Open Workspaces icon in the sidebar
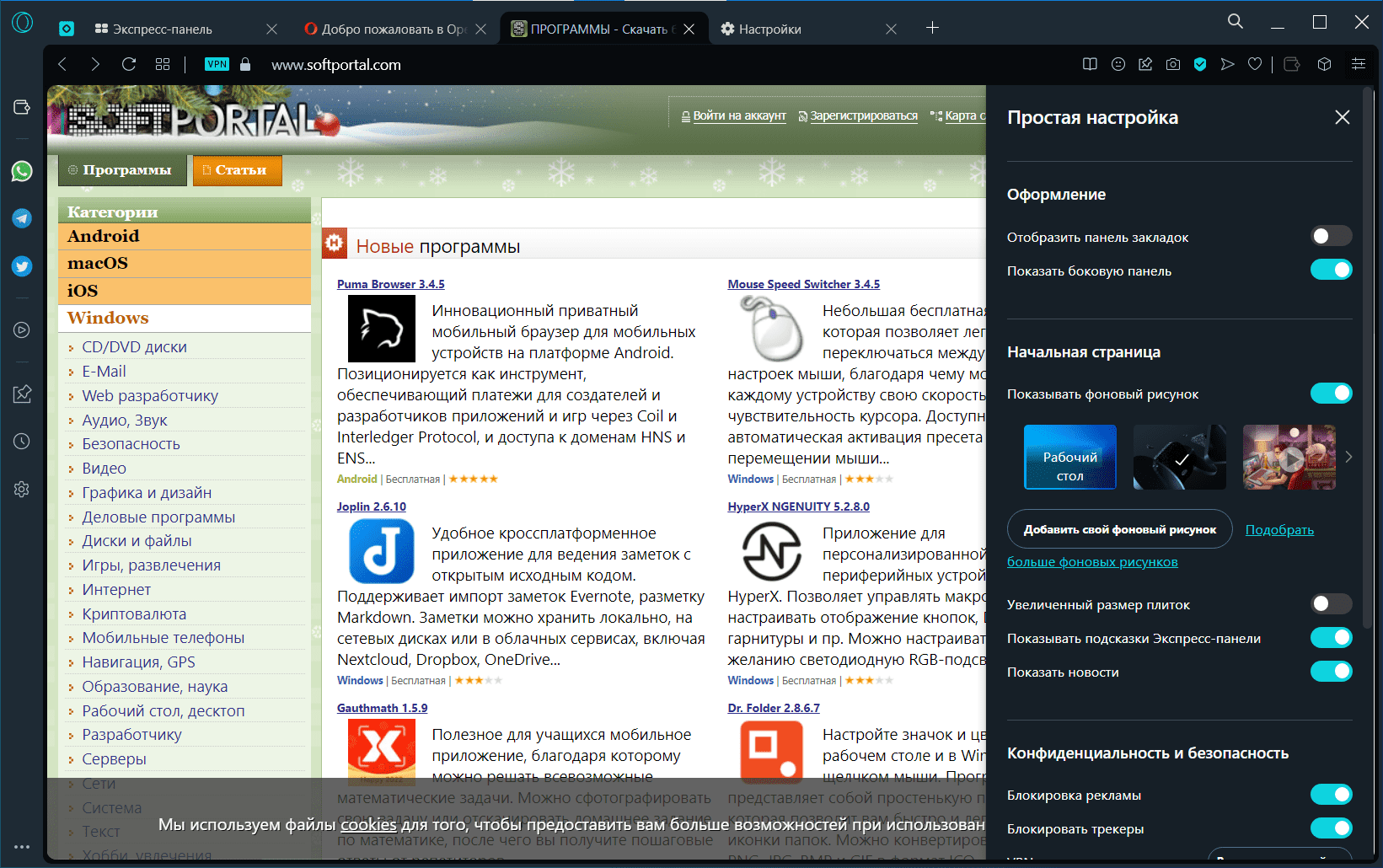The height and width of the screenshot is (868, 1383). point(22,107)
